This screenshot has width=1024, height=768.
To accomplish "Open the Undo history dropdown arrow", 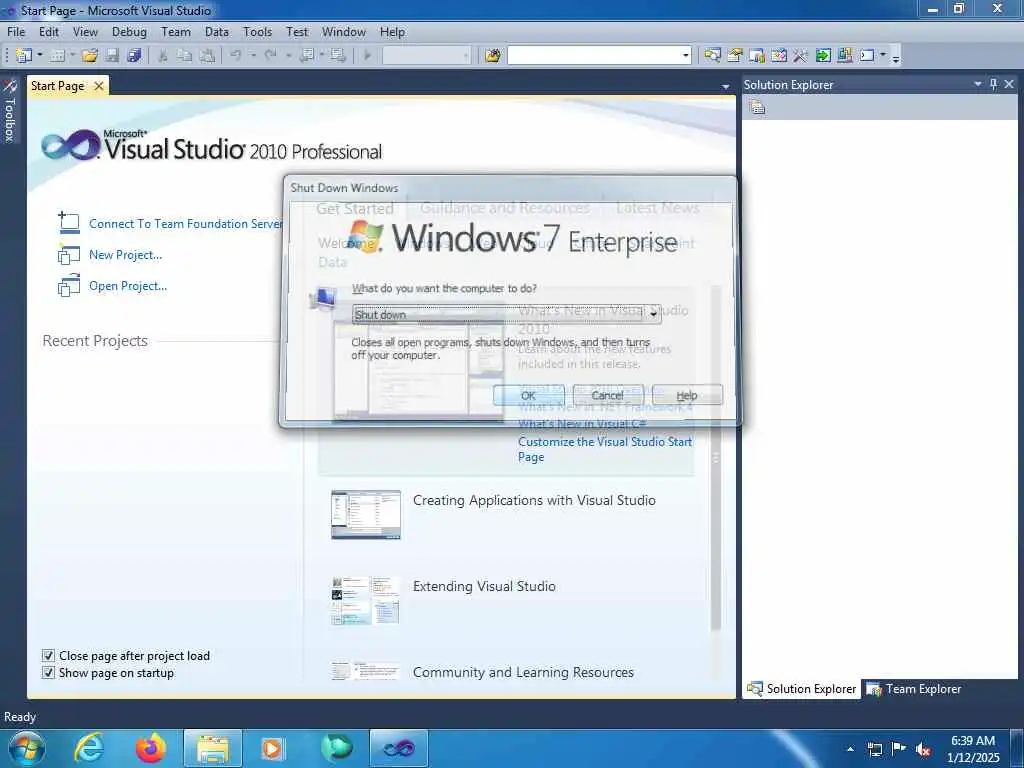I will pos(253,56).
